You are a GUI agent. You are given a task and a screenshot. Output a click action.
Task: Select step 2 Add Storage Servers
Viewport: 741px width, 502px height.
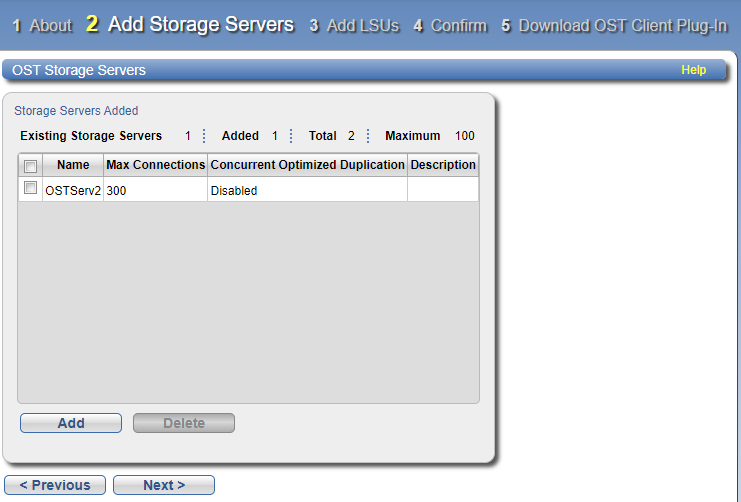coord(190,25)
